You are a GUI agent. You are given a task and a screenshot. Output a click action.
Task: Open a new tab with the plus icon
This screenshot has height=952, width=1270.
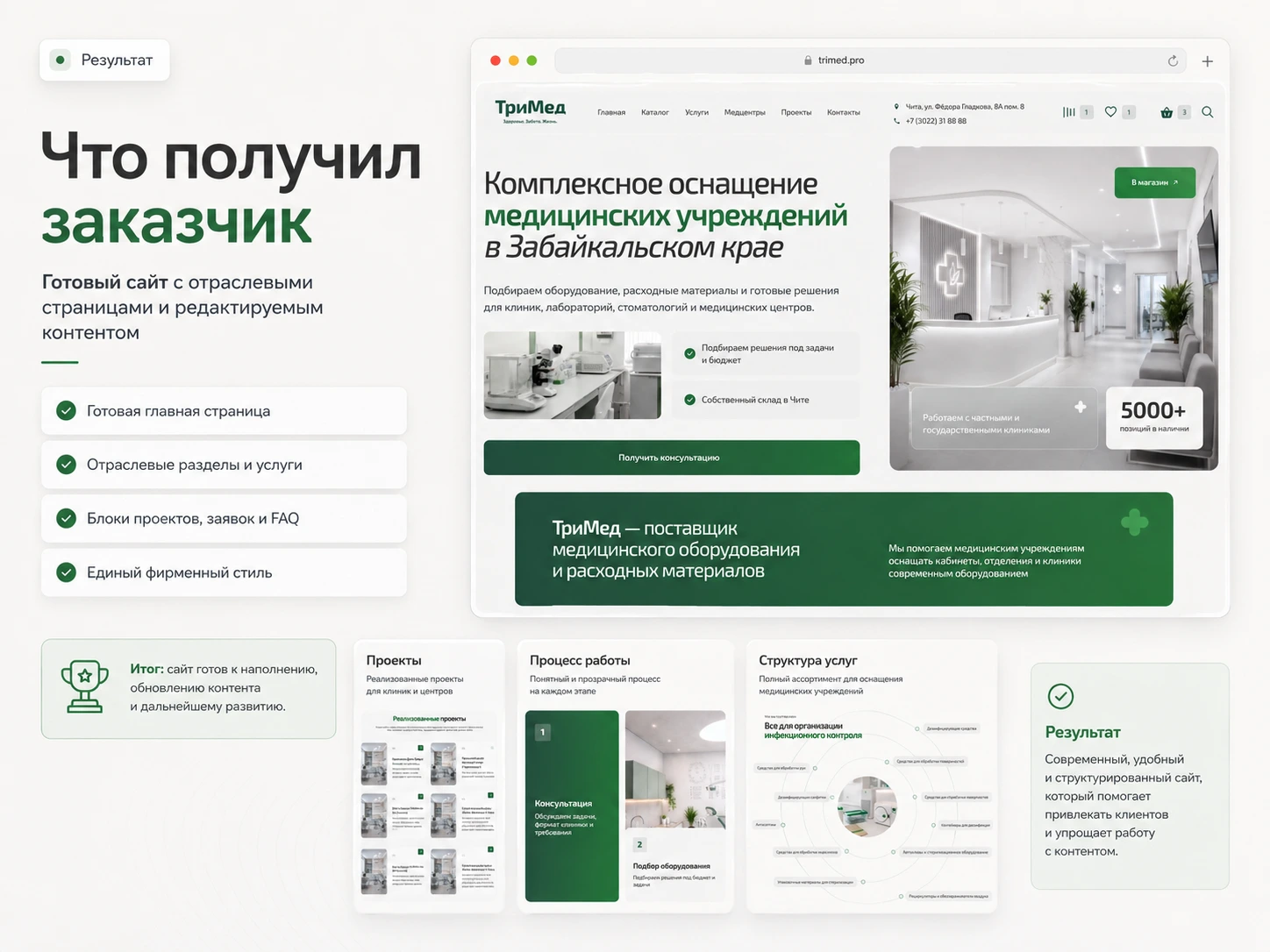coord(1208,61)
